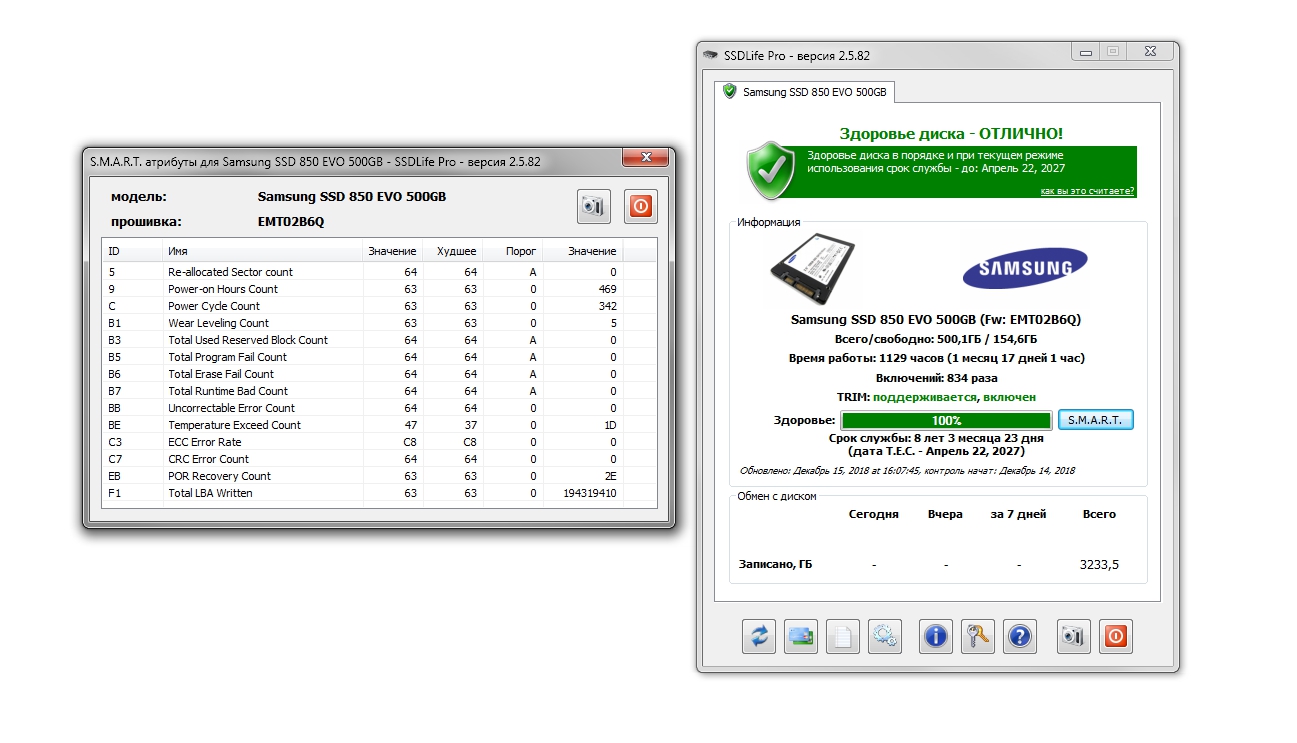Click 'Записано, ГБ' row label
The width and height of the screenshot is (1297, 743).
tap(776, 565)
